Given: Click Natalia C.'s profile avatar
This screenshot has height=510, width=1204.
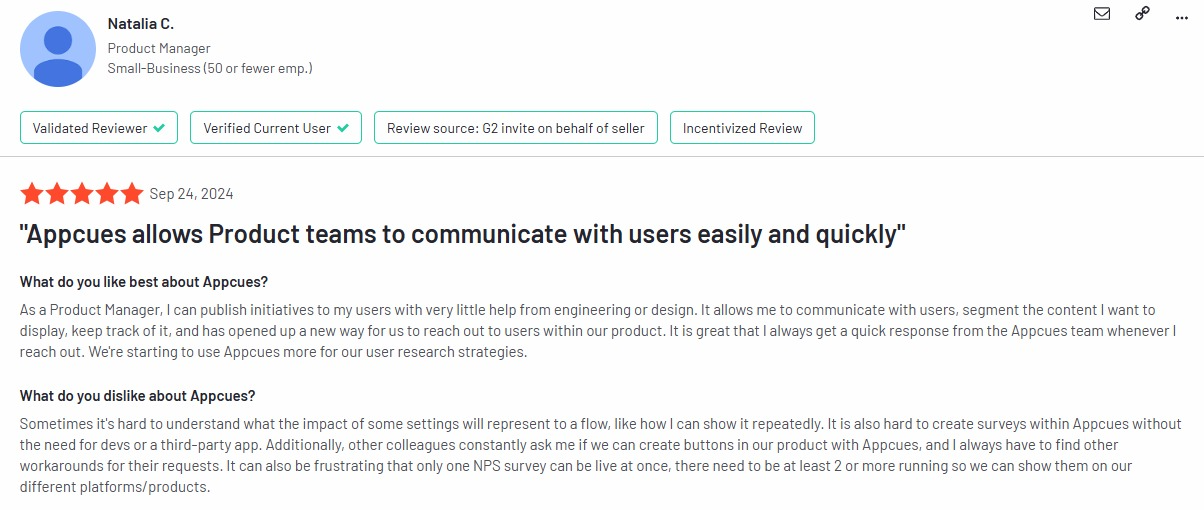Looking at the screenshot, I should pyautogui.click(x=58, y=50).
